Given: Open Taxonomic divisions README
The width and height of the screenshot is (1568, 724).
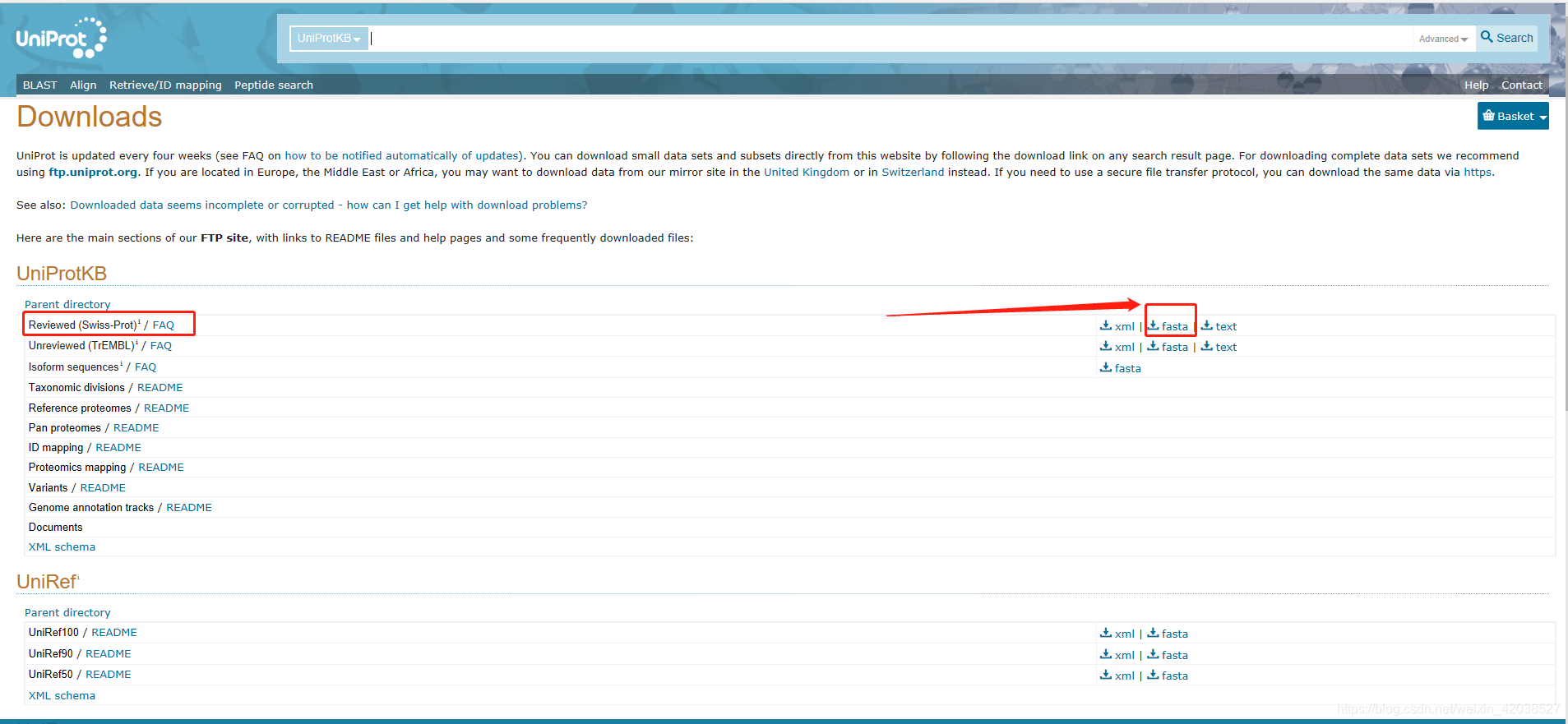Looking at the screenshot, I should coord(160,388).
